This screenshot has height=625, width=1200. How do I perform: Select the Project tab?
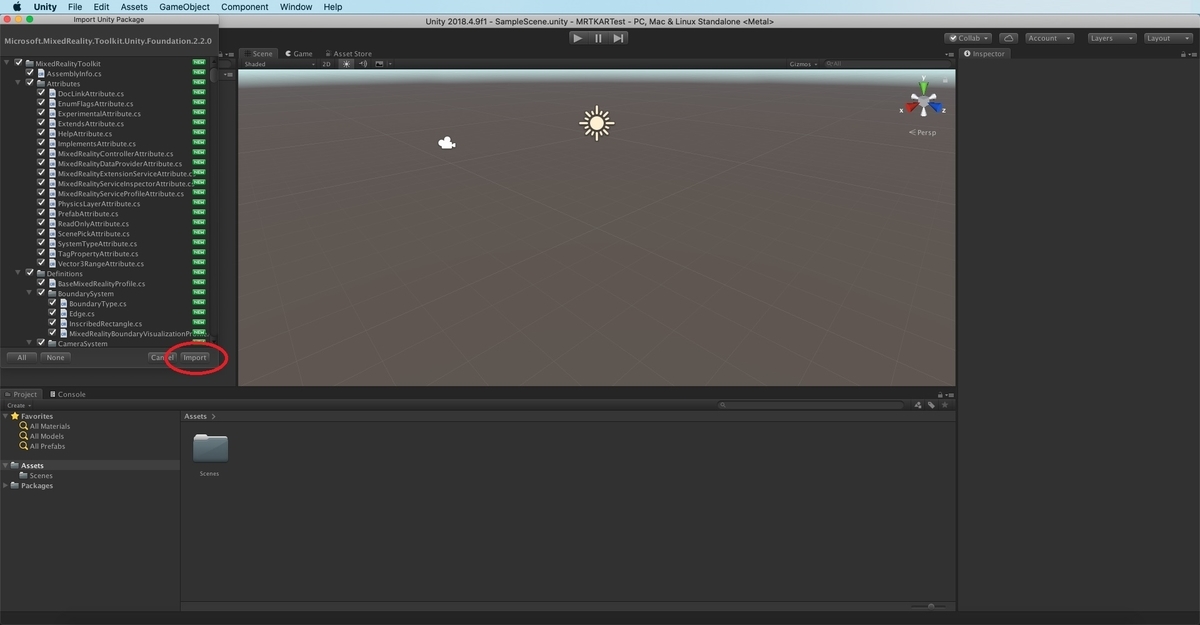pos(22,394)
